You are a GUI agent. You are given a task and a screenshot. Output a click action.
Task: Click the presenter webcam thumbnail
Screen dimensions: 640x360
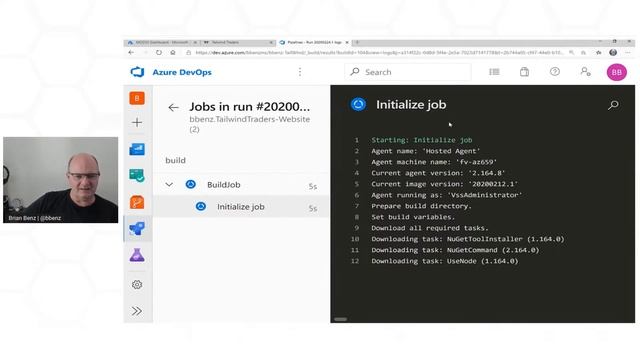coord(60,180)
